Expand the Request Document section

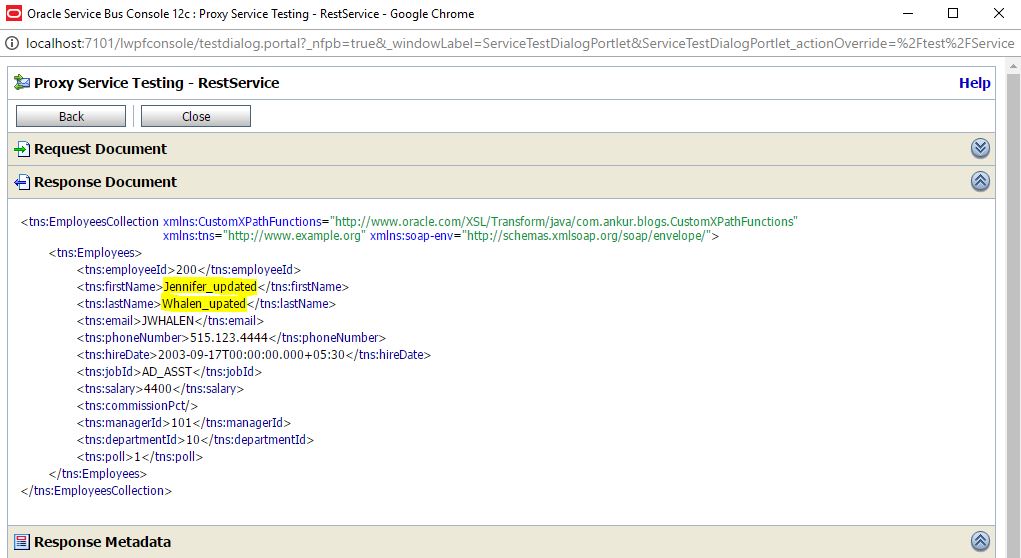(x=980, y=148)
